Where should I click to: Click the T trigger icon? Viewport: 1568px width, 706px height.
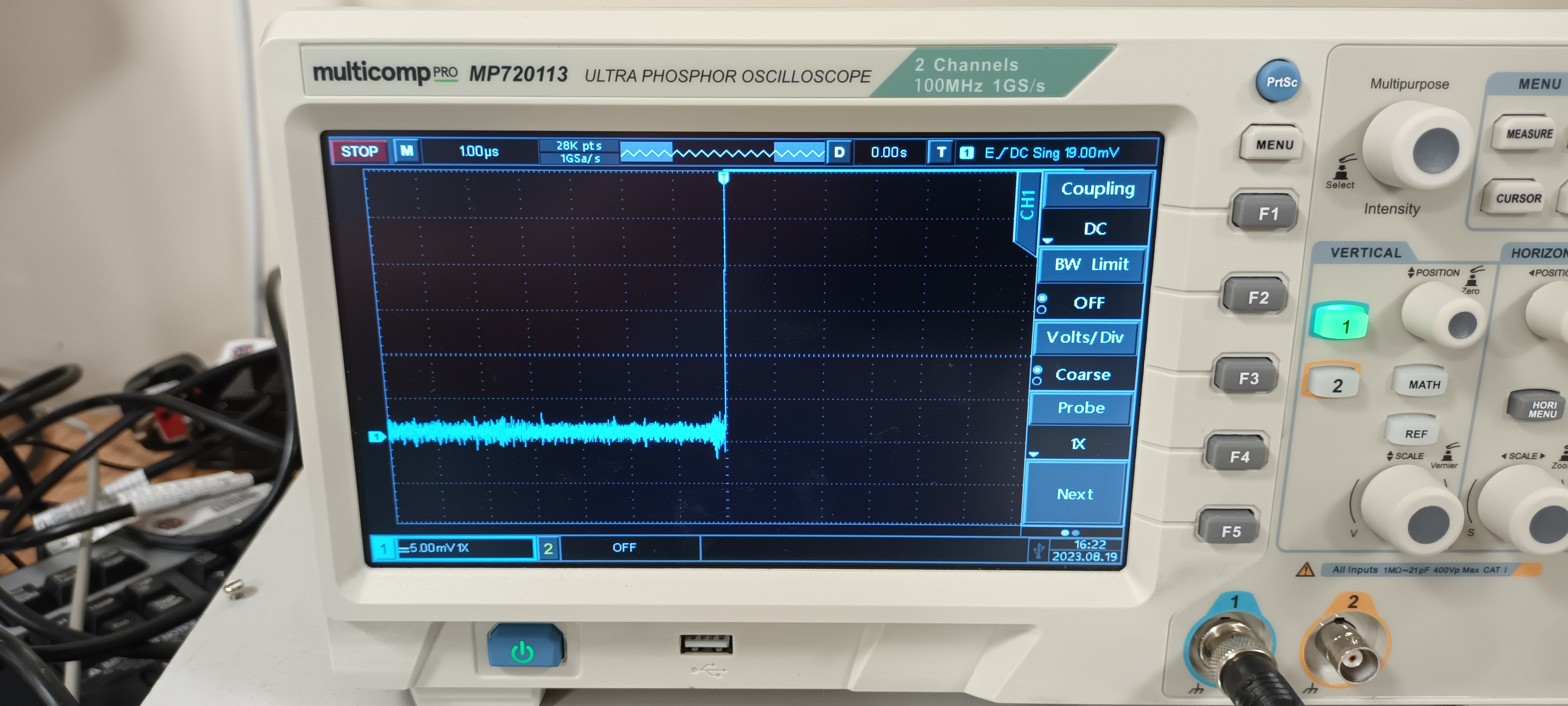(941, 152)
